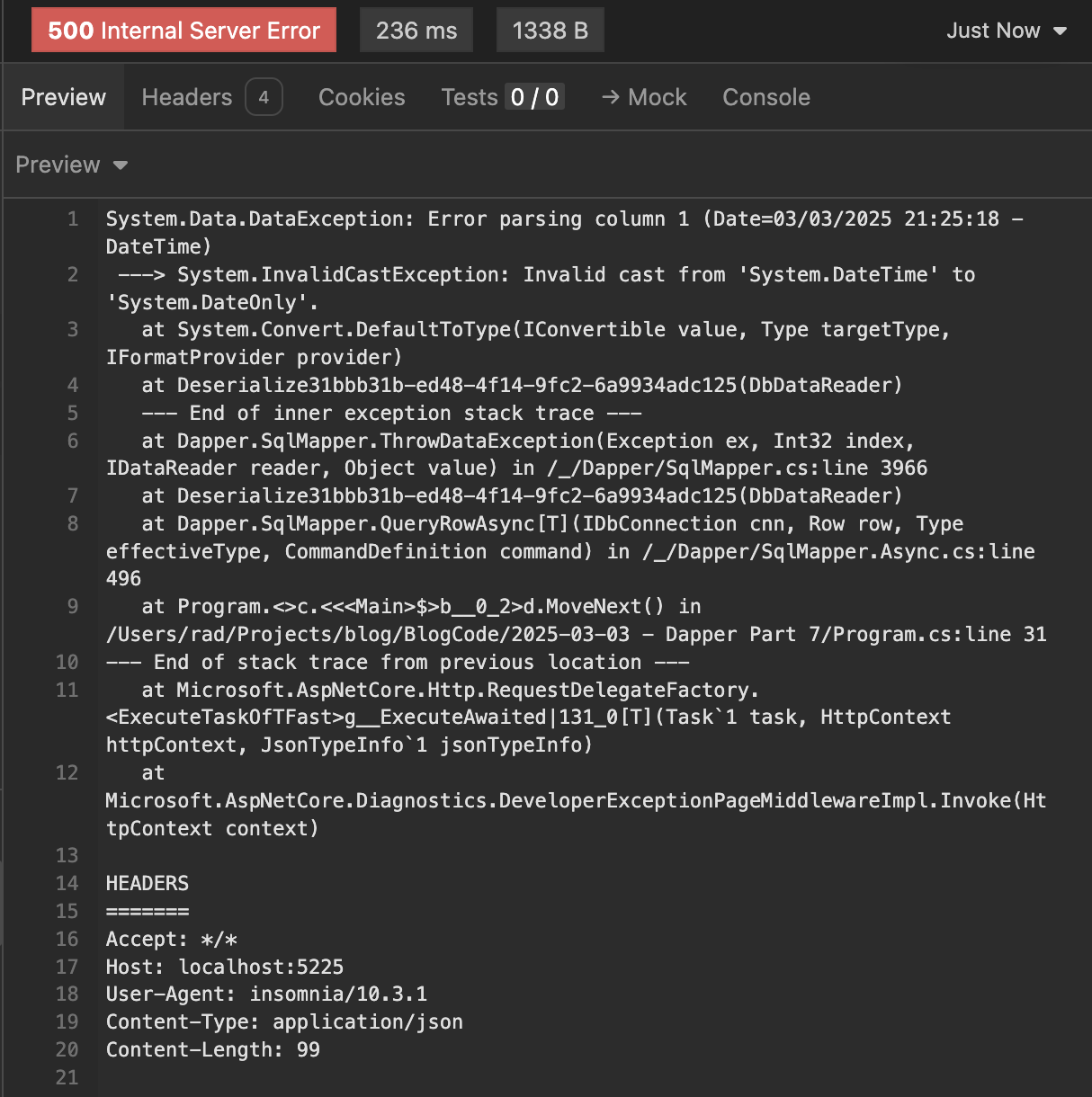Click line number 1 in the gutter
Screen dimensions: 1092x1097
coord(73,219)
